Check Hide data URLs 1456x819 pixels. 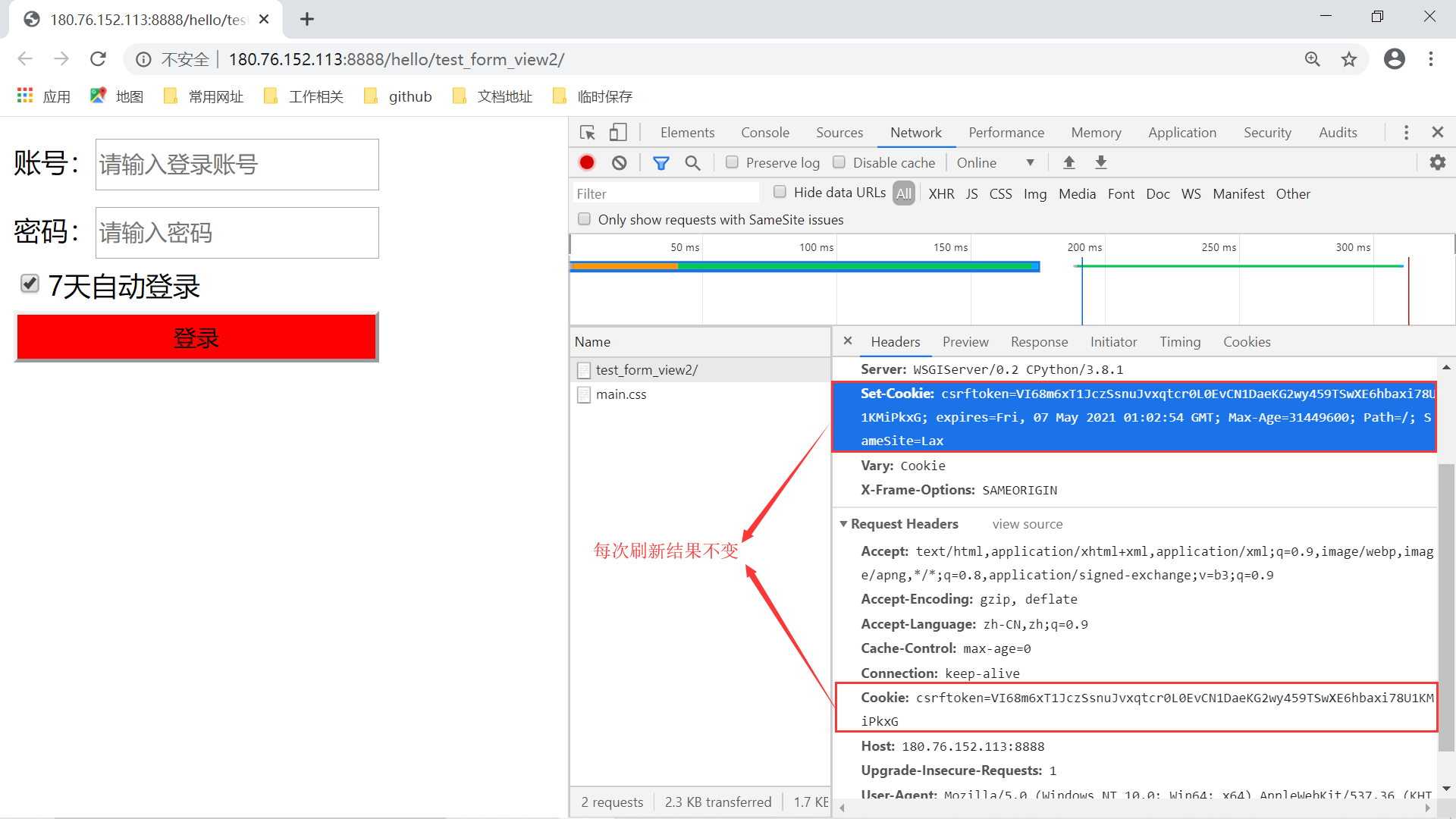point(780,192)
